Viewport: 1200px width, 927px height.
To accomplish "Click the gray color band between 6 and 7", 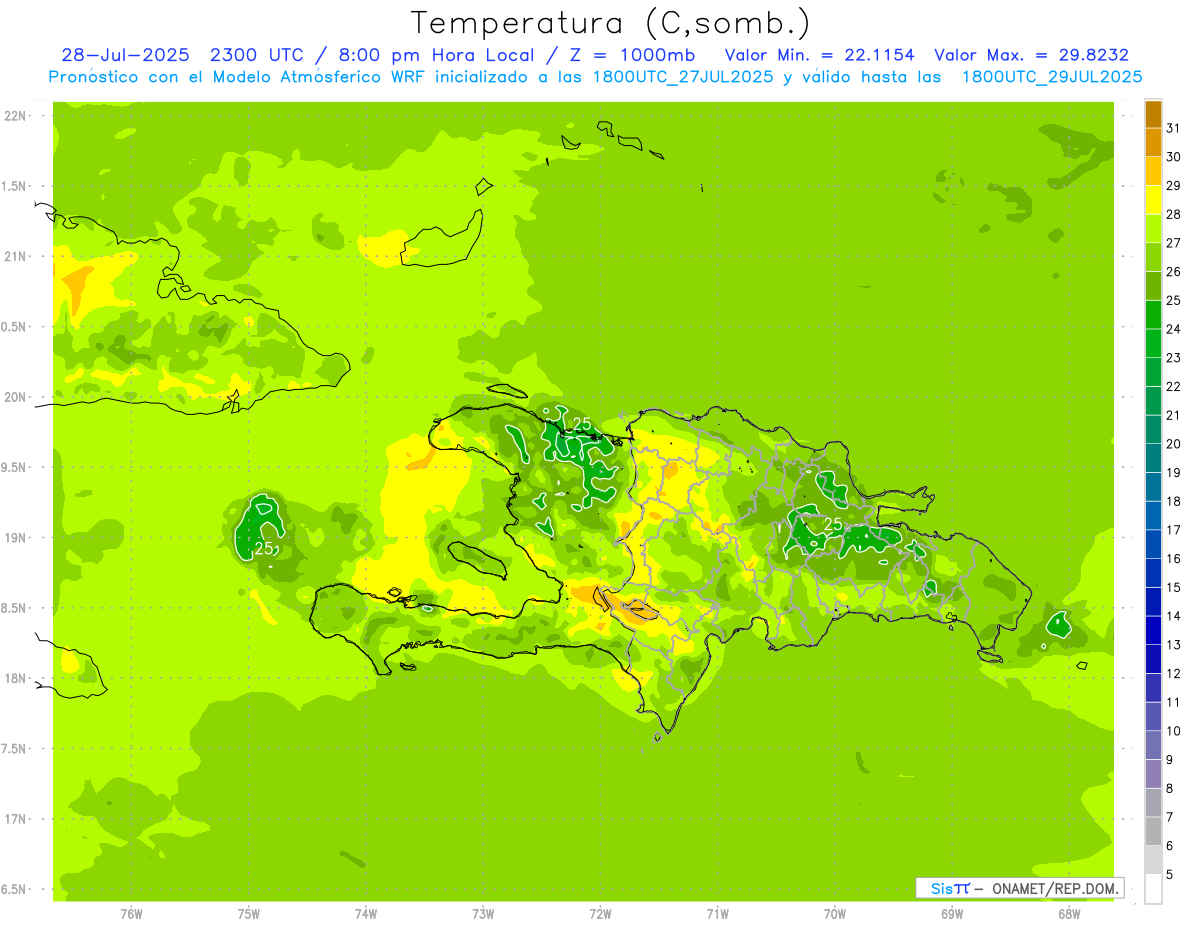I will (1153, 831).
